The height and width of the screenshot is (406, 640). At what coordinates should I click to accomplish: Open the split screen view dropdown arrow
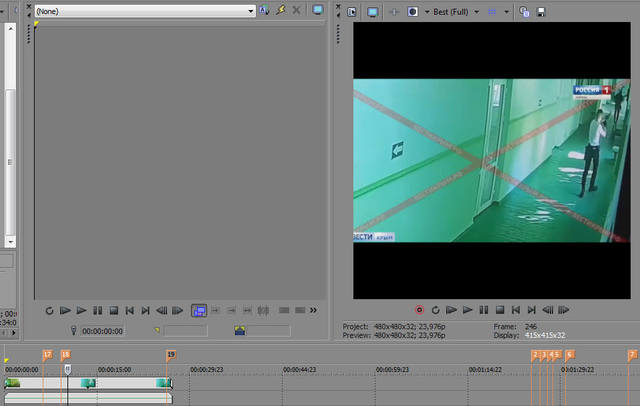coord(427,12)
